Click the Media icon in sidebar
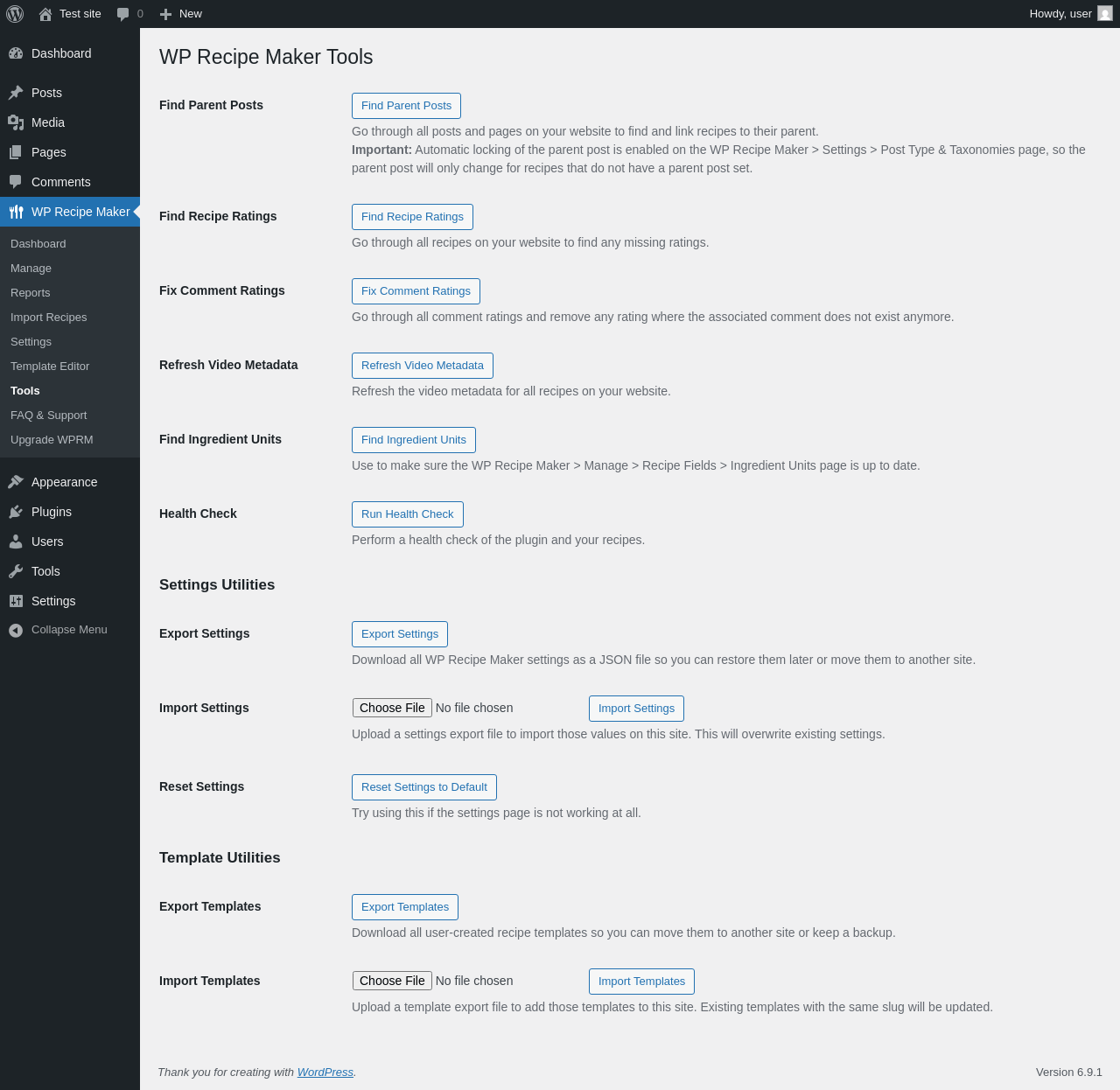This screenshot has width=1120, height=1090. tap(16, 122)
